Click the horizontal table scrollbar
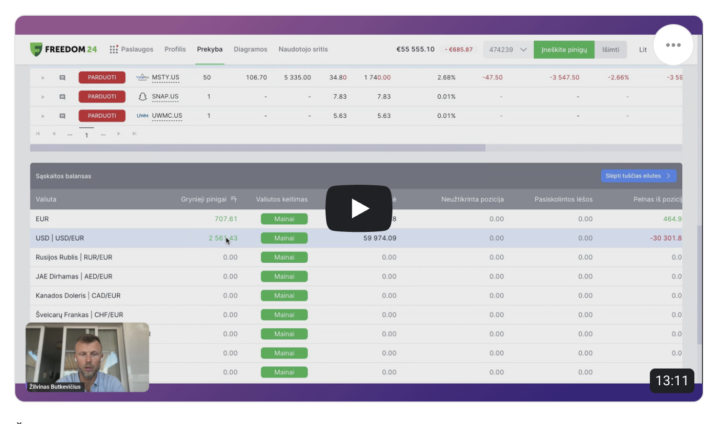720x424 pixels. point(258,148)
